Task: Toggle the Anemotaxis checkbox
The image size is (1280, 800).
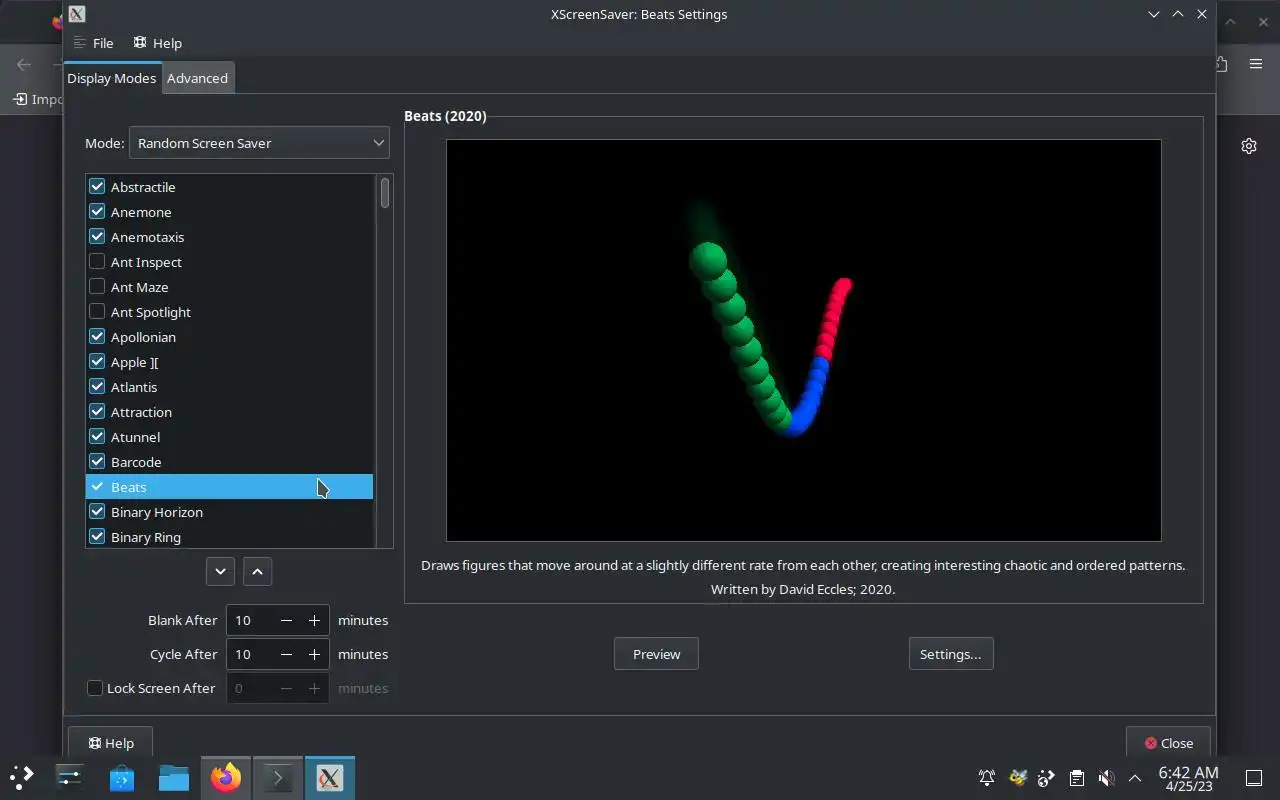Action: [x=97, y=236]
